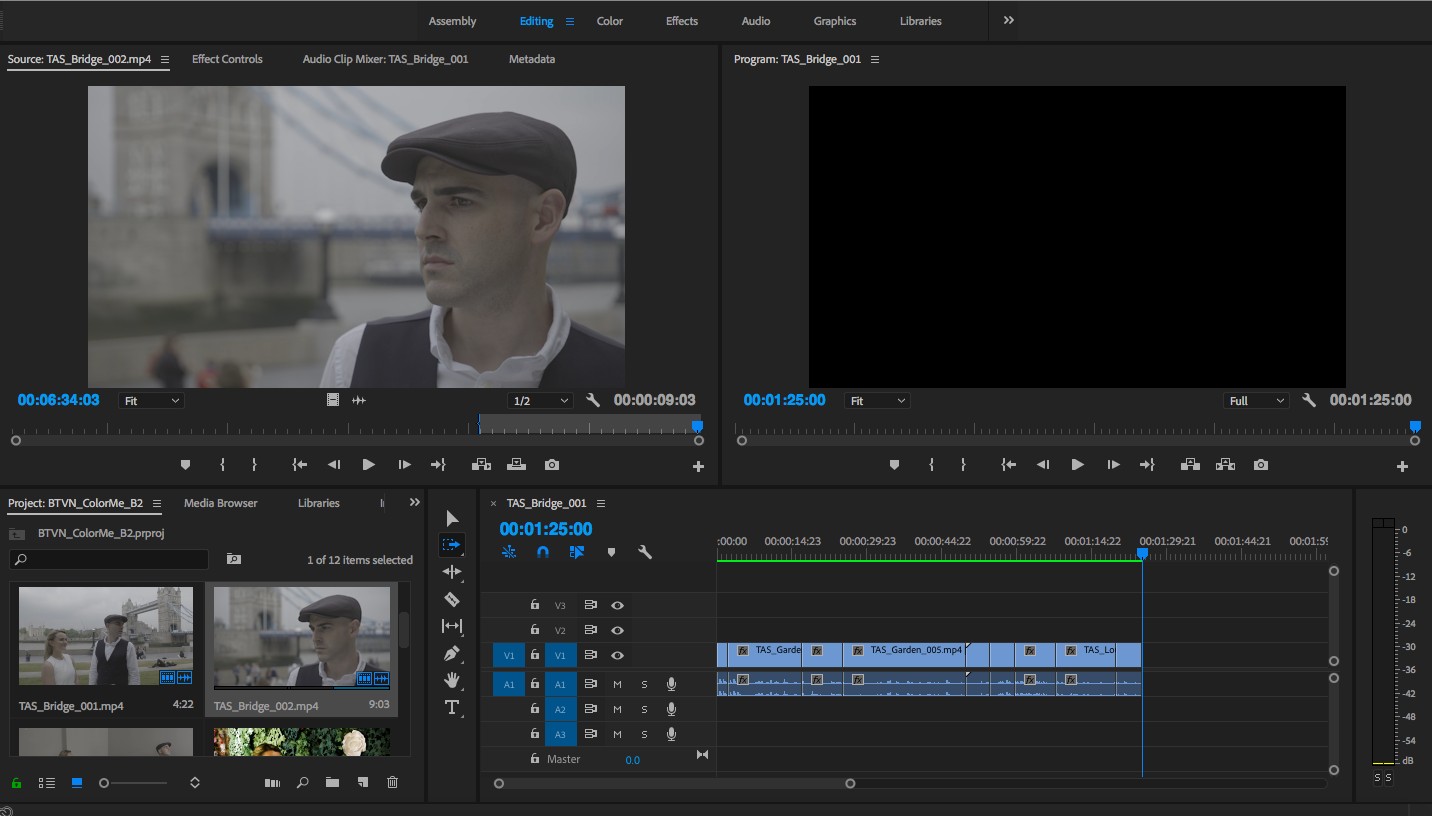This screenshot has height=816, width=1432.
Task: Switch to Color workspace
Action: tap(610, 21)
